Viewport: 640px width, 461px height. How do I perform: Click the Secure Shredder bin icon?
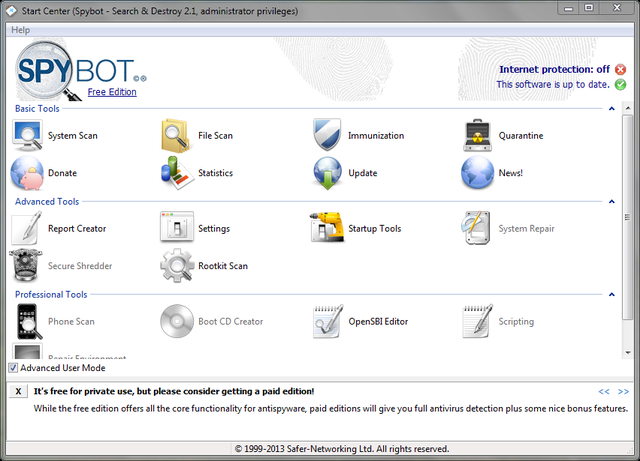tap(26, 265)
